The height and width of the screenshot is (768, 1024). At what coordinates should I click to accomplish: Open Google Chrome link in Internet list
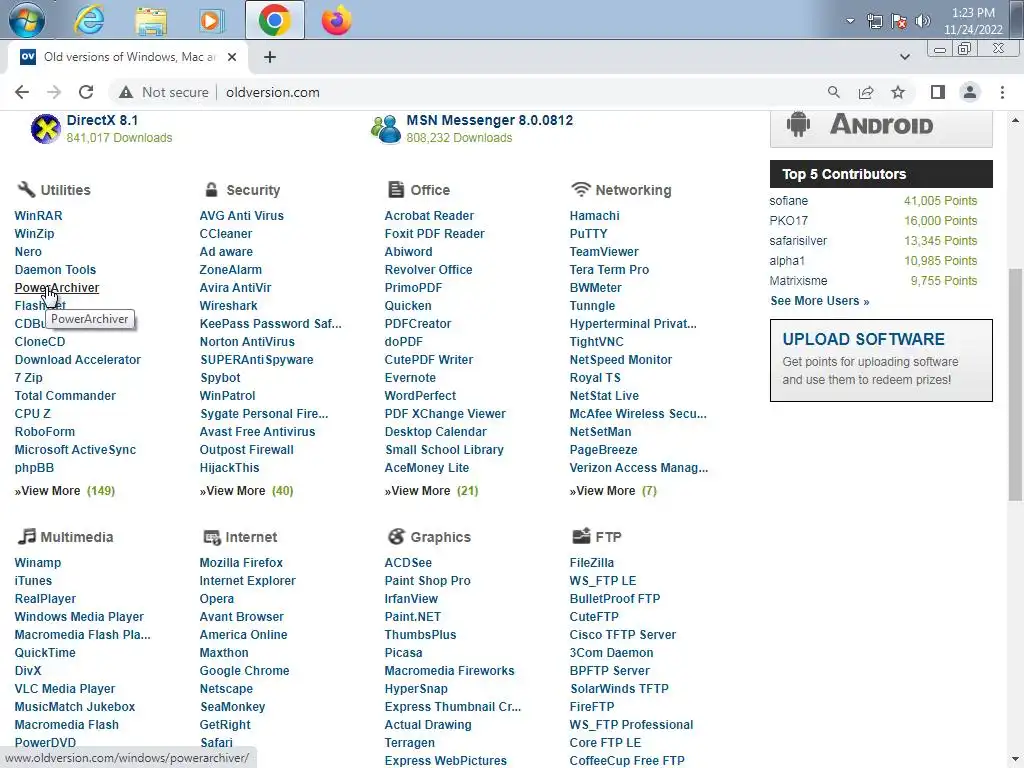[x=244, y=671]
